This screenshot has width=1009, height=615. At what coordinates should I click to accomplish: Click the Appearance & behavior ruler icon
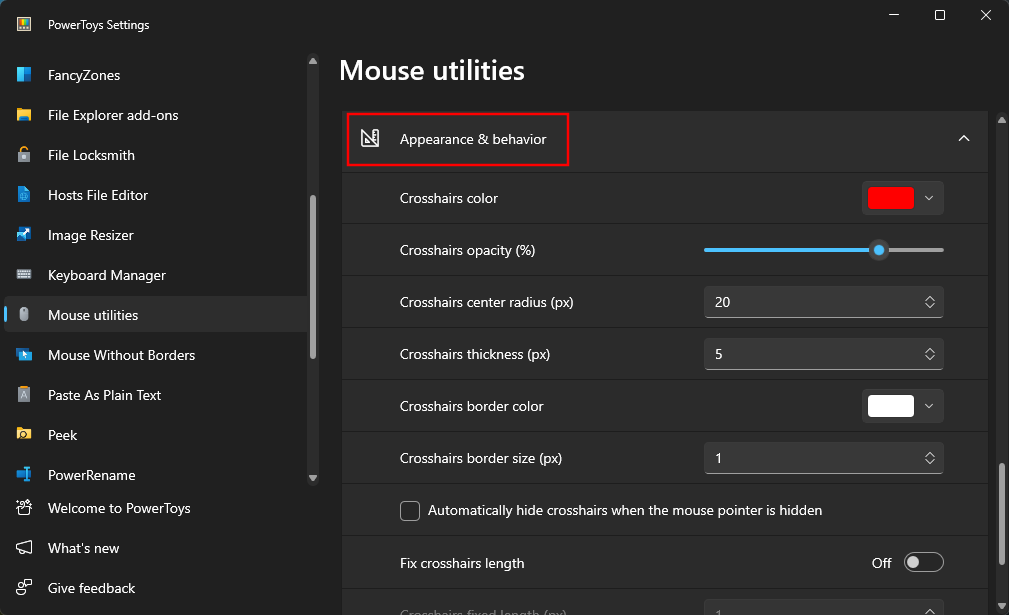[x=370, y=138]
